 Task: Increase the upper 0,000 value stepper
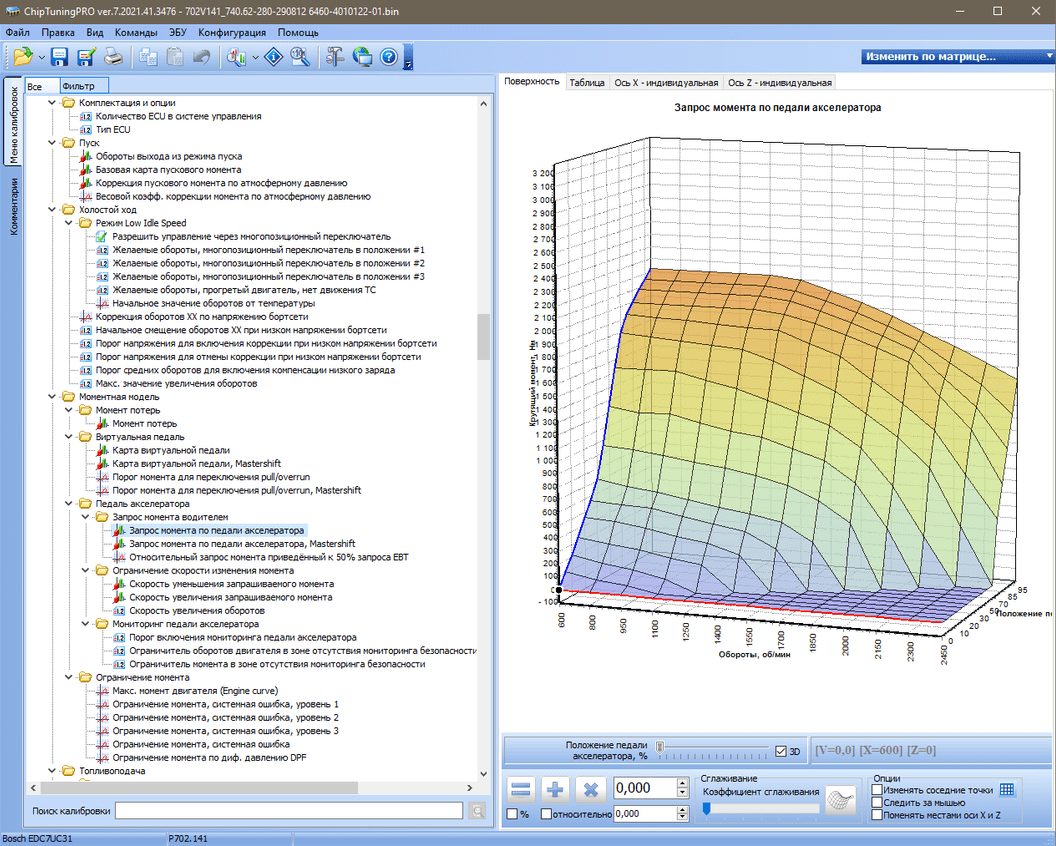pos(682,783)
